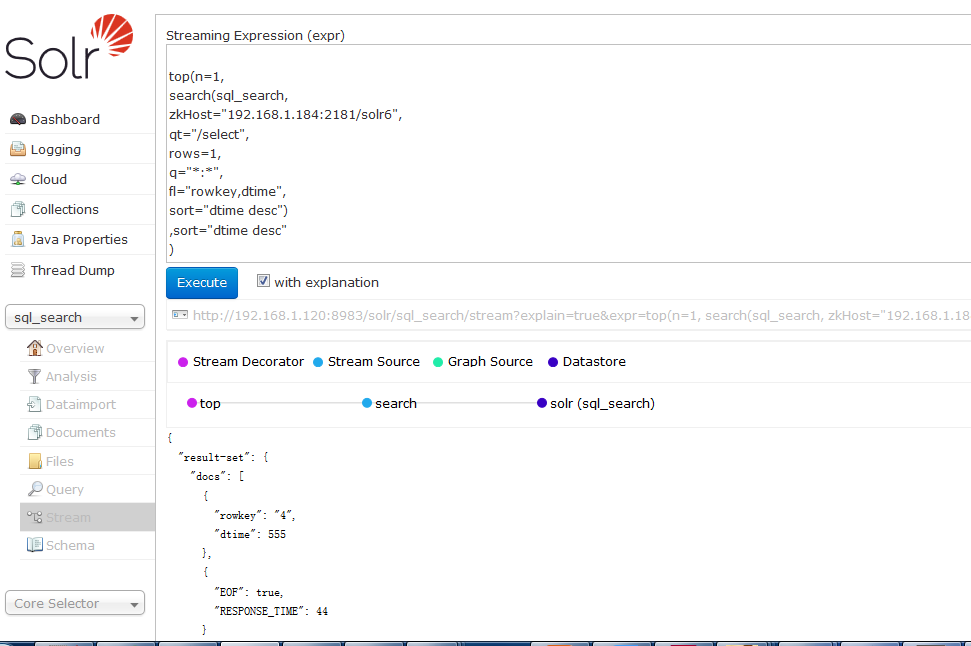Click the Documents icon
This screenshot has height=646, width=971.
(x=35, y=432)
